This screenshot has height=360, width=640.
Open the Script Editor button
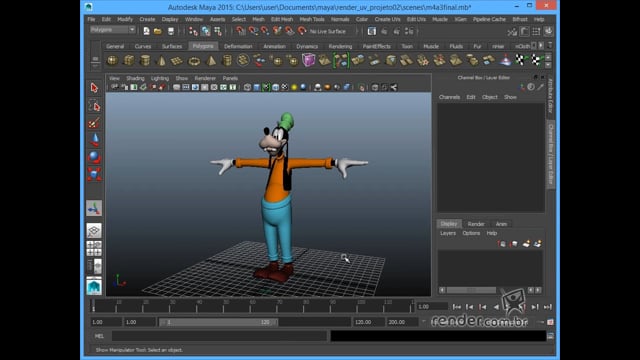tap(551, 336)
